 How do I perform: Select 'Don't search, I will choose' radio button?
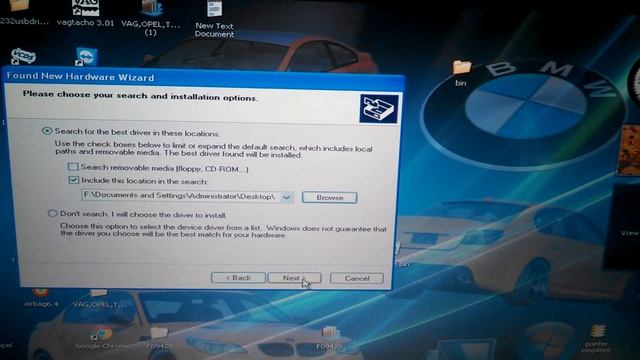(52, 213)
